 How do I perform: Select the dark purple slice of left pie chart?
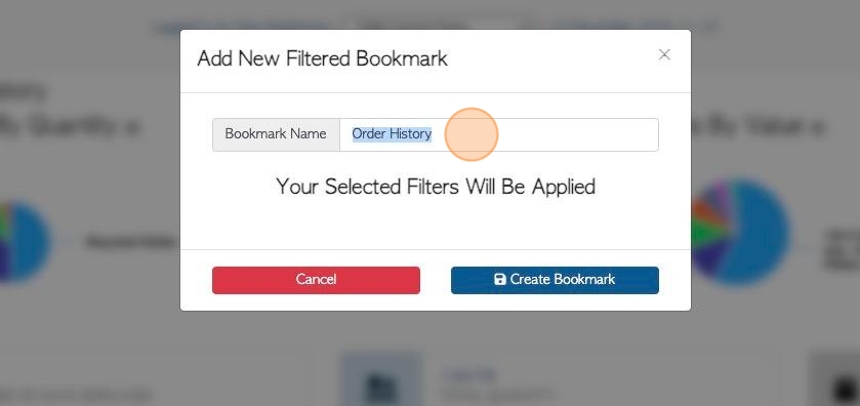(5, 262)
